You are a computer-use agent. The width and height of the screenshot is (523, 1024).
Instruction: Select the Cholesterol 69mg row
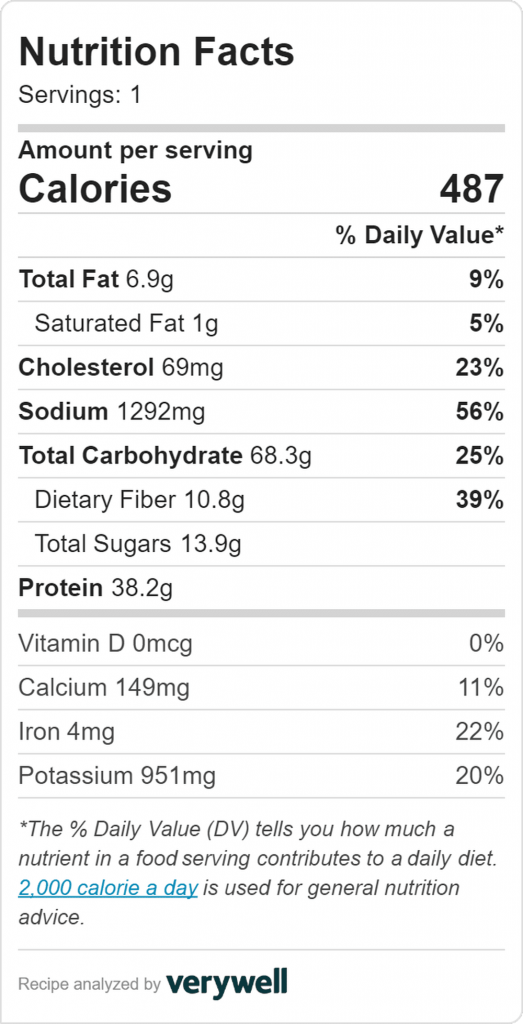coord(261,368)
